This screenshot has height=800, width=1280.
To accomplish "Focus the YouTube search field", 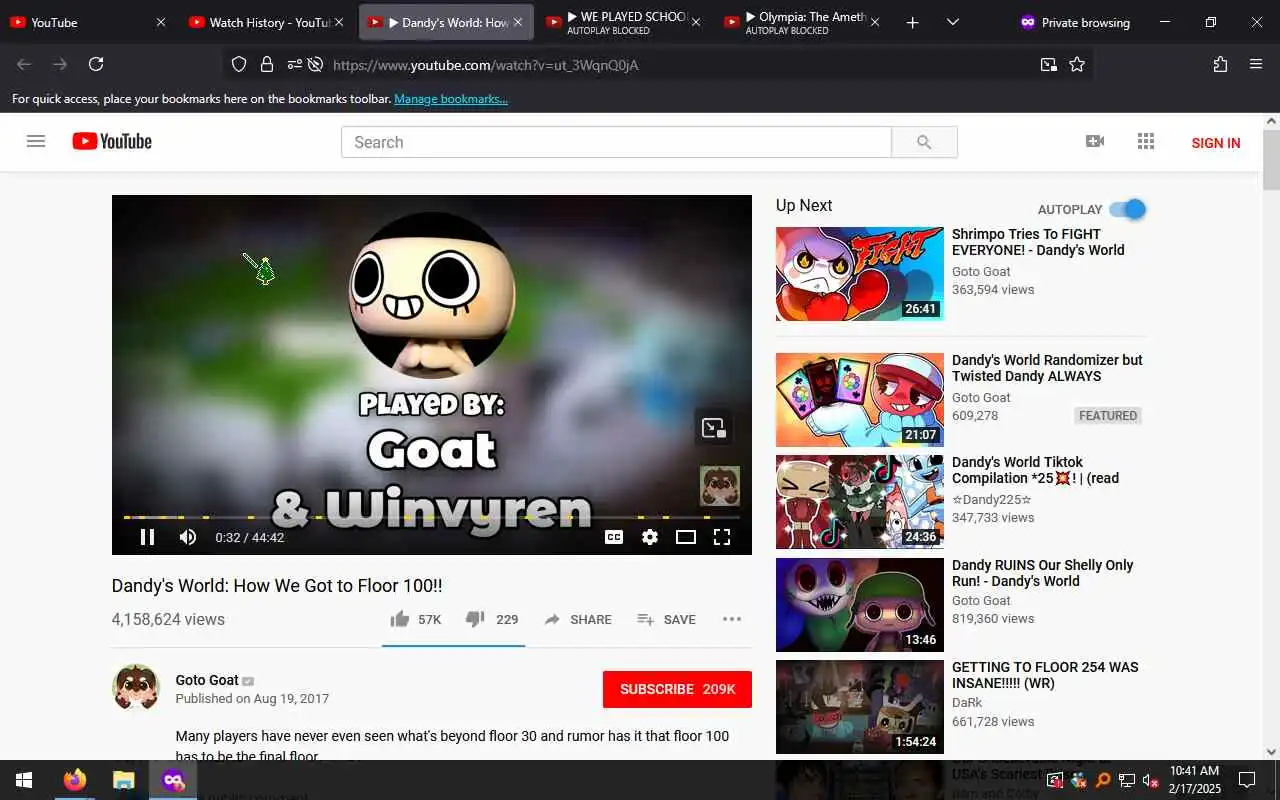I will [616, 142].
